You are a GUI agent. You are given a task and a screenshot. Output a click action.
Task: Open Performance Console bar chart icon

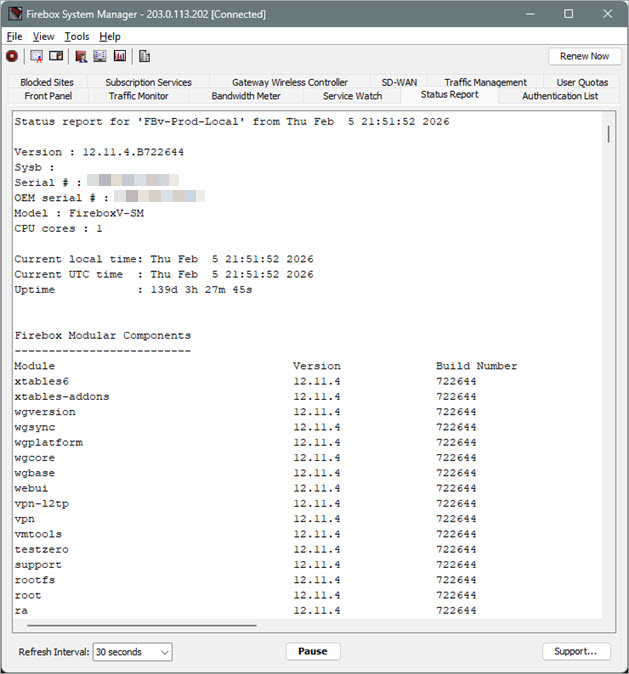click(x=120, y=56)
